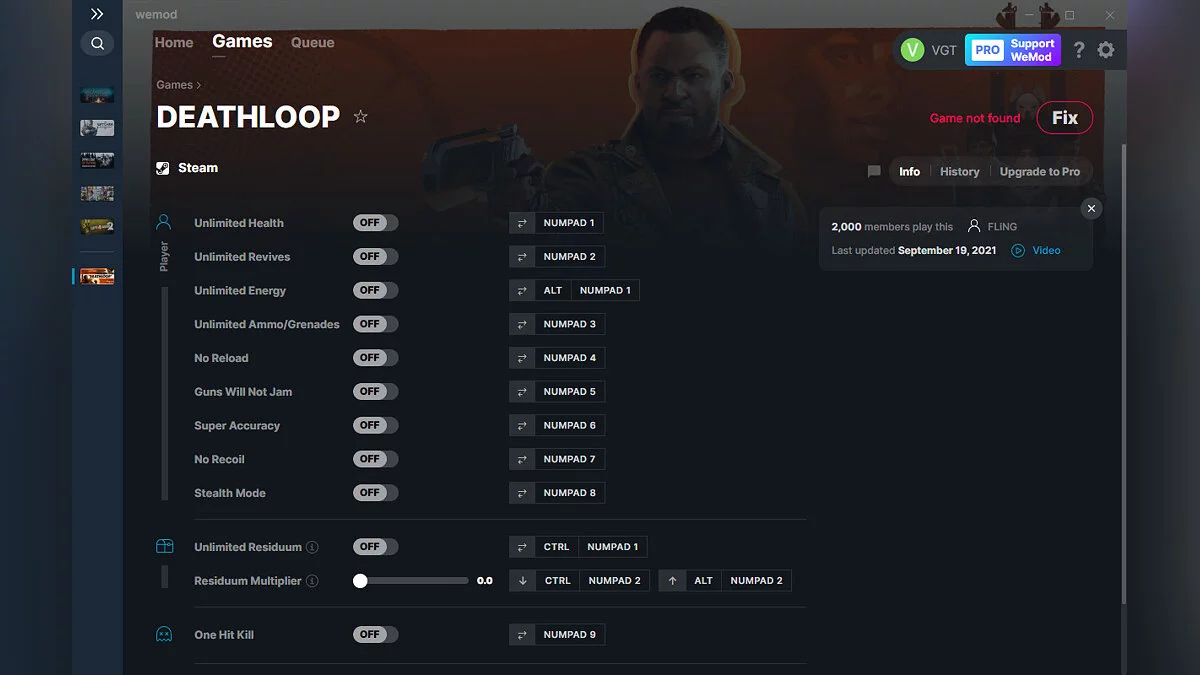Open search using the magnifying glass icon
The height and width of the screenshot is (675, 1200).
click(97, 43)
